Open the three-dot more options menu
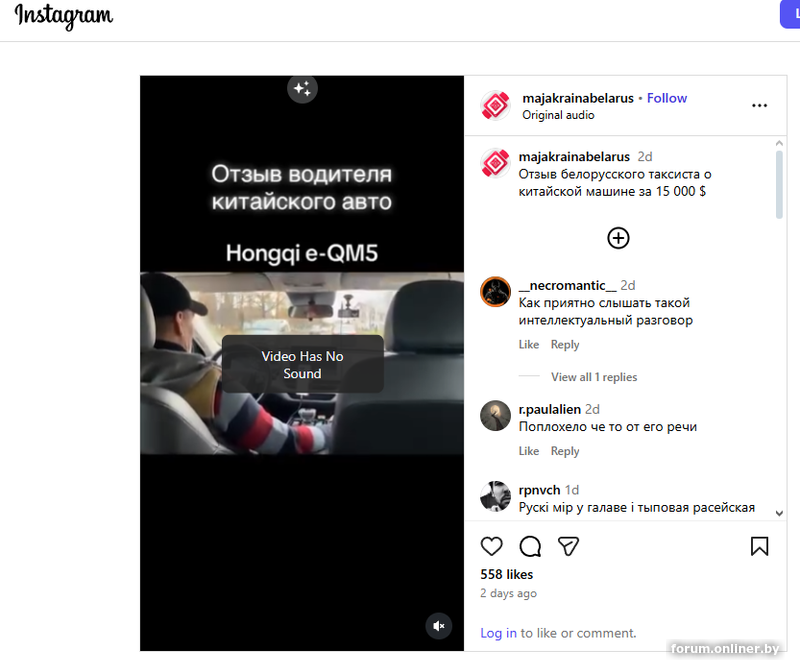This screenshot has height=670, width=800. [x=759, y=106]
